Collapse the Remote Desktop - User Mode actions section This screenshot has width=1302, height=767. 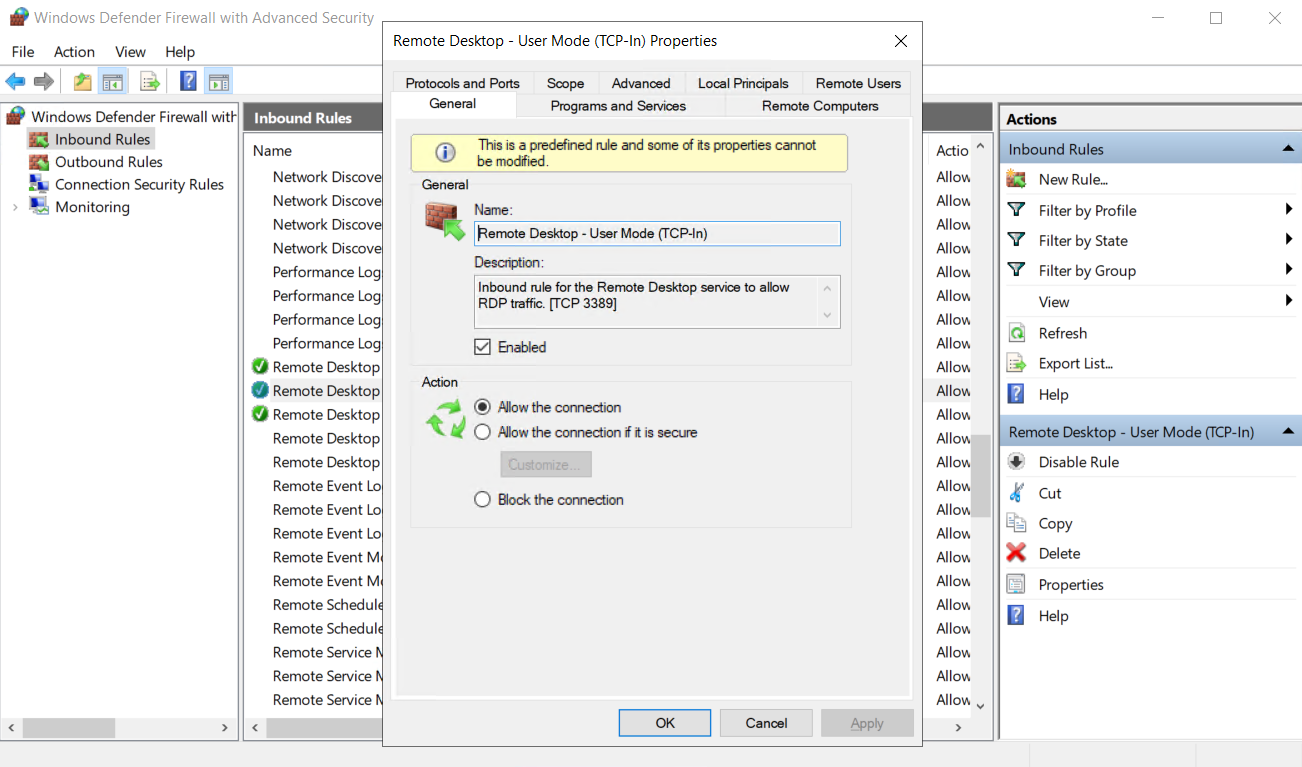click(x=1289, y=432)
